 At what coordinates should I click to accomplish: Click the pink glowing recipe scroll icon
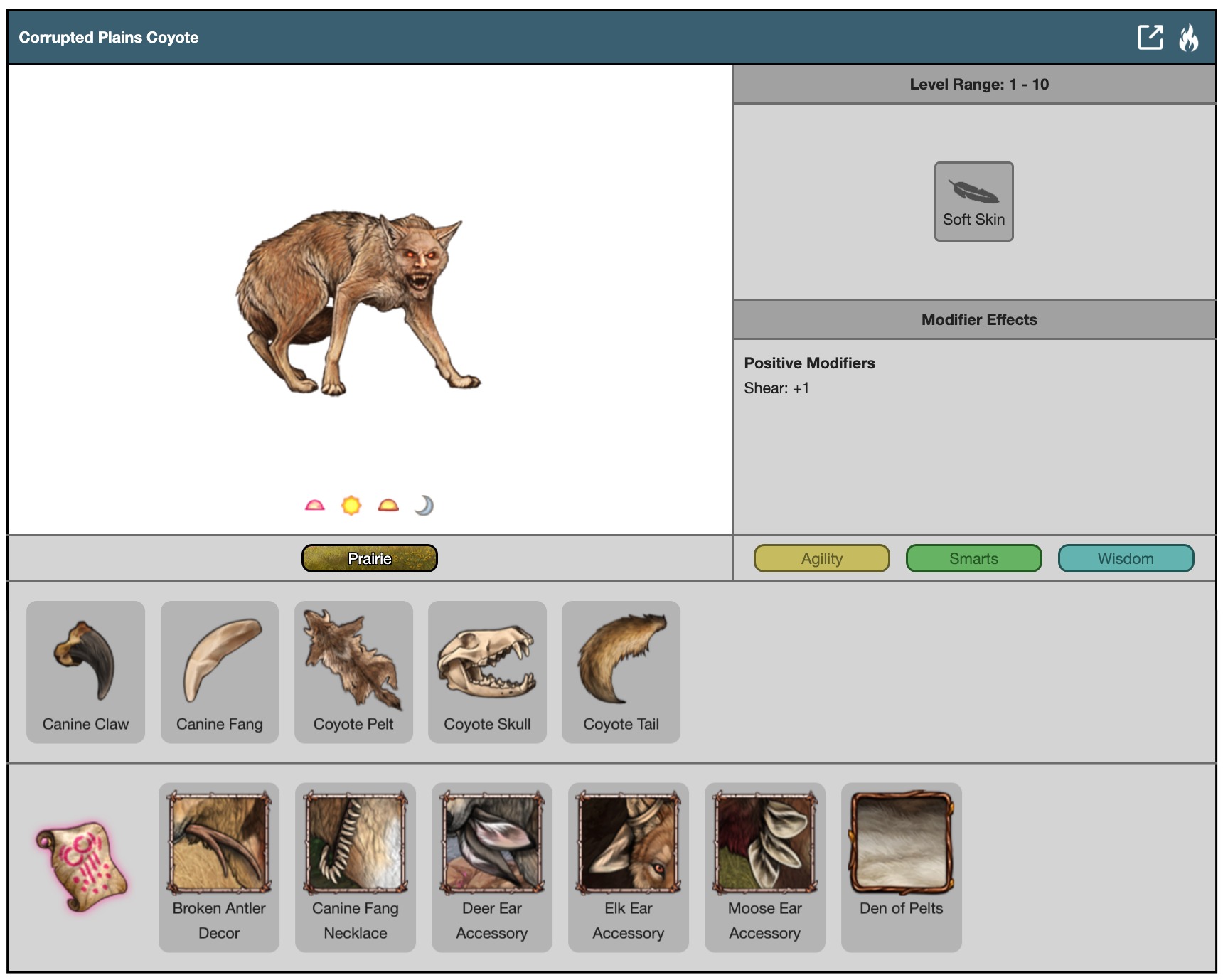point(82,866)
